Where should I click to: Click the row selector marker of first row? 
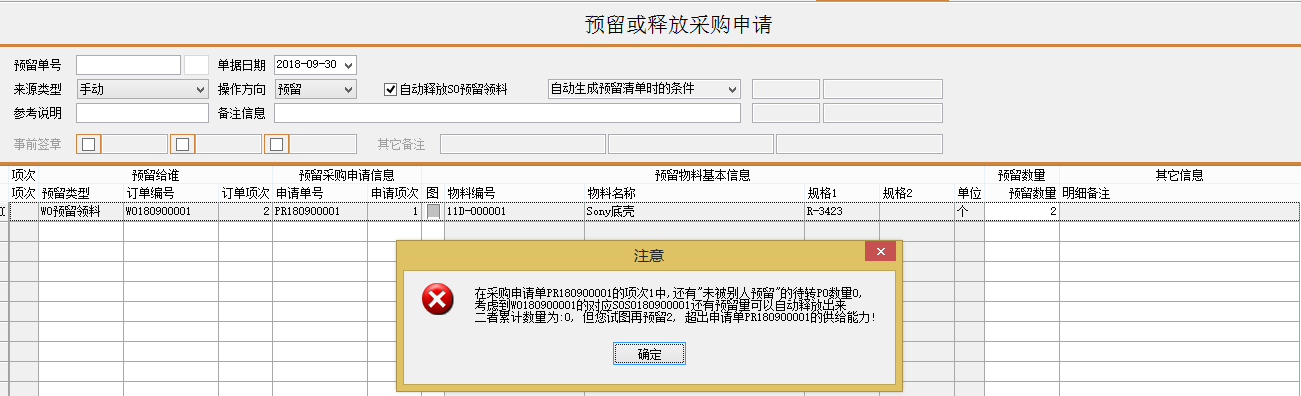[4, 212]
